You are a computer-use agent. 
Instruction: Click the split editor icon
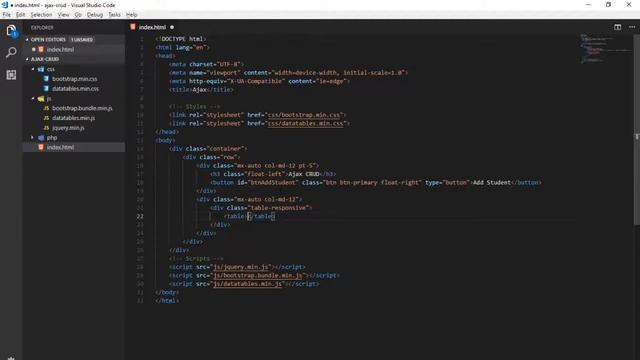click(x=617, y=27)
